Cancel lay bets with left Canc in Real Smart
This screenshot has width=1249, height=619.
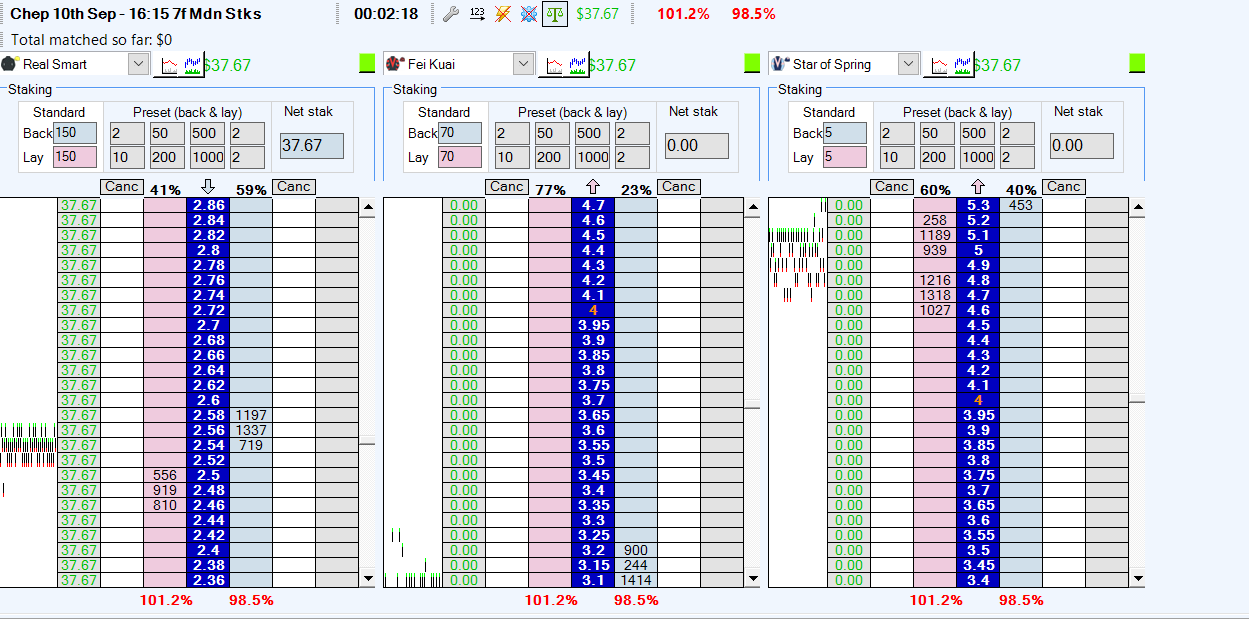pos(122,187)
